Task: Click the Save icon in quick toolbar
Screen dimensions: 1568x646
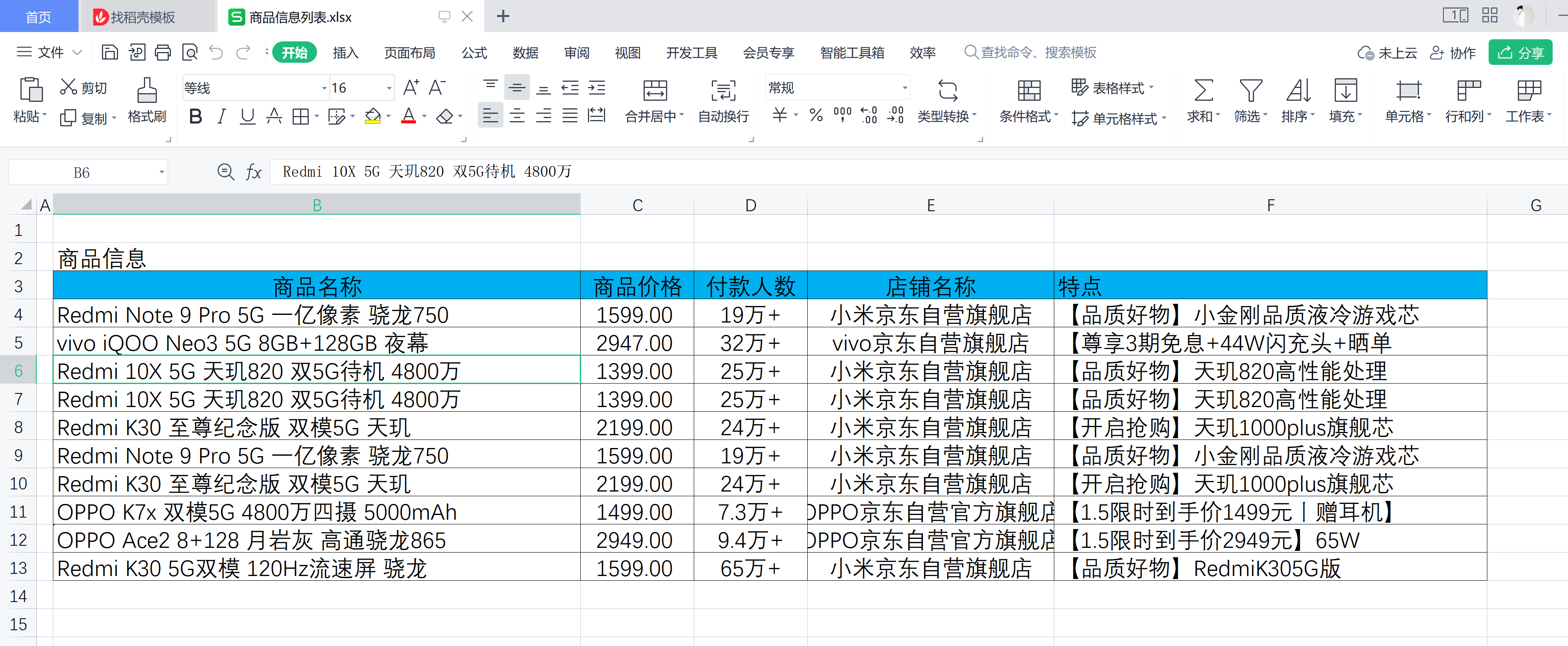Action: [110, 52]
